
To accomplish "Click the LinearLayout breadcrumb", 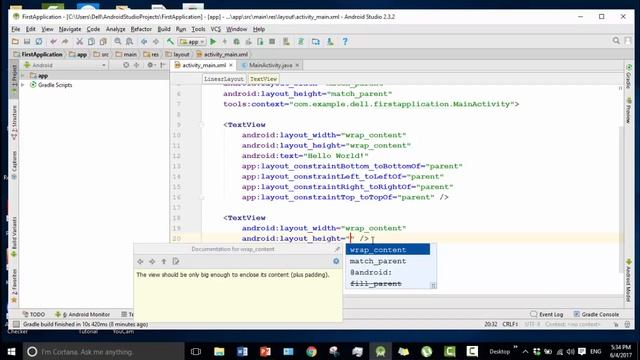I will click(x=224, y=79).
